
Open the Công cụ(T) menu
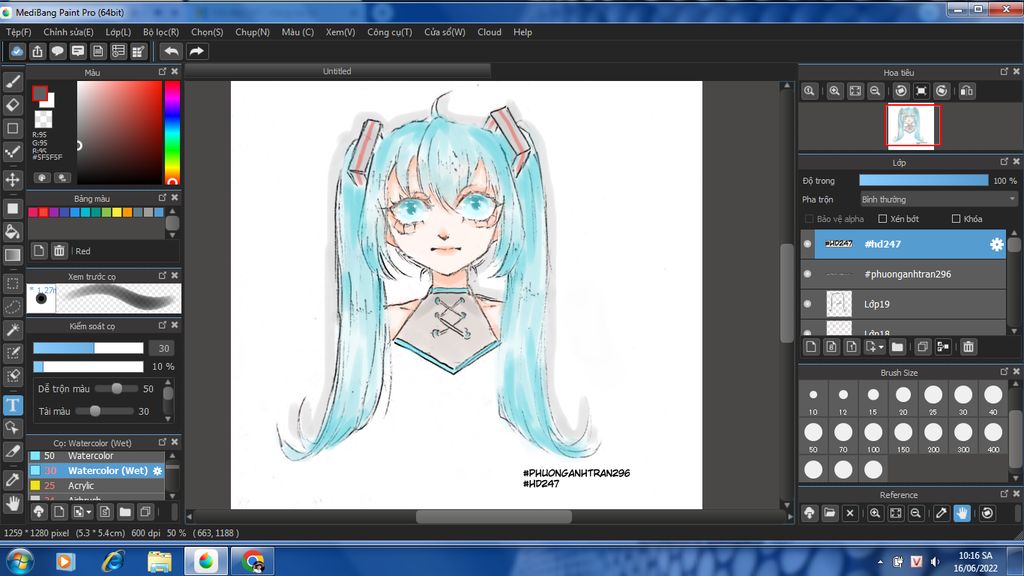[x=389, y=32]
